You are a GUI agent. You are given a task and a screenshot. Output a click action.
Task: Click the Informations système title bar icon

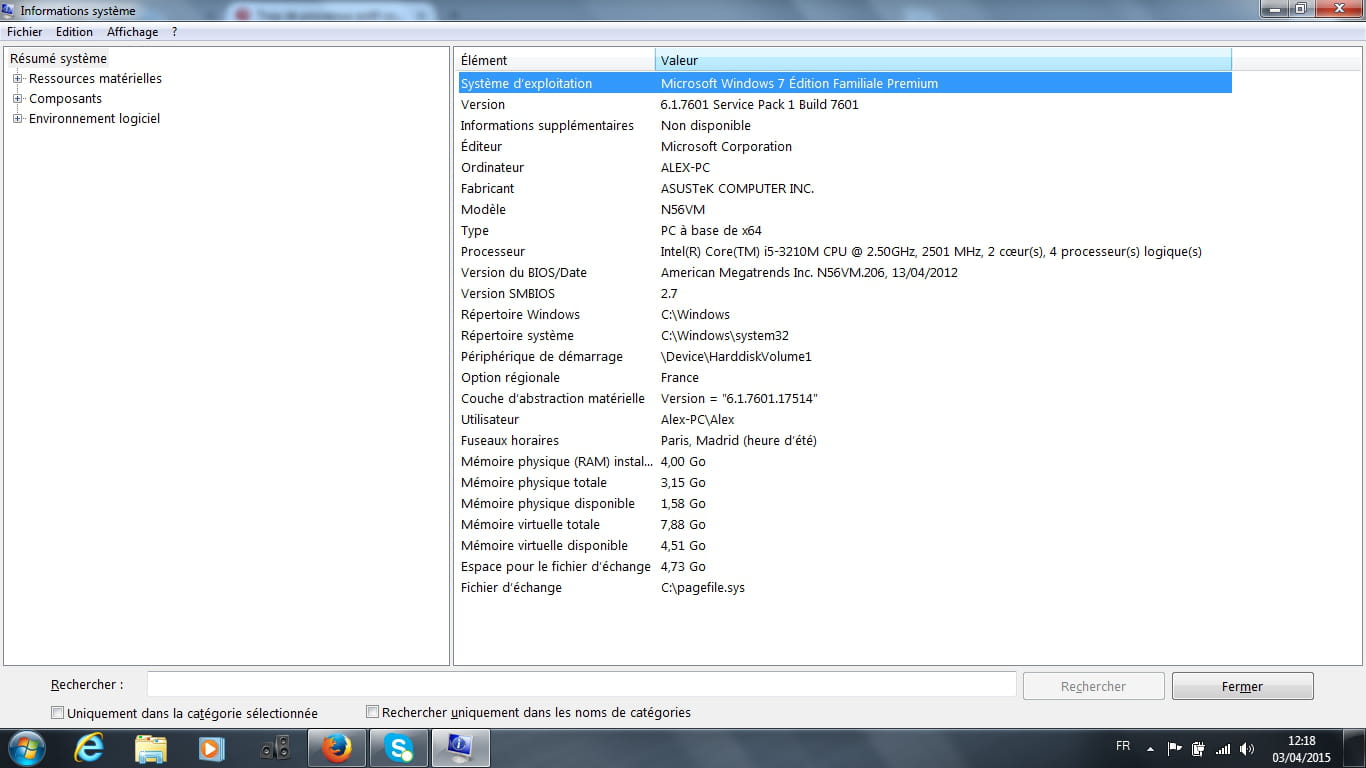[9, 10]
